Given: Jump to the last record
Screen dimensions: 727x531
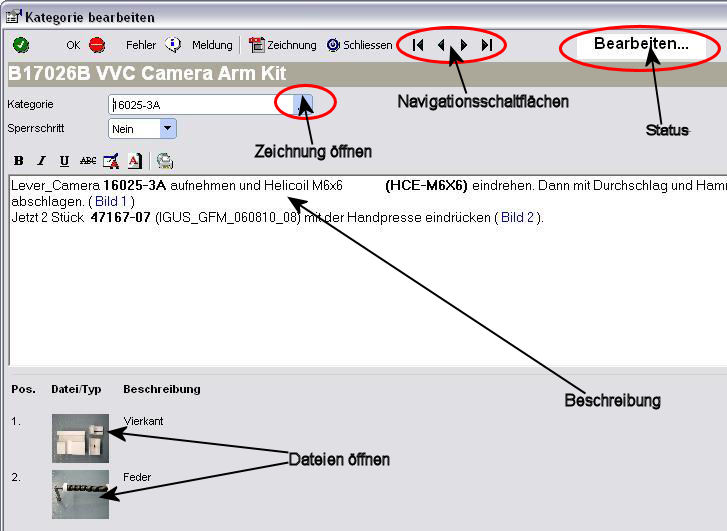Looking at the screenshot, I should (487, 45).
